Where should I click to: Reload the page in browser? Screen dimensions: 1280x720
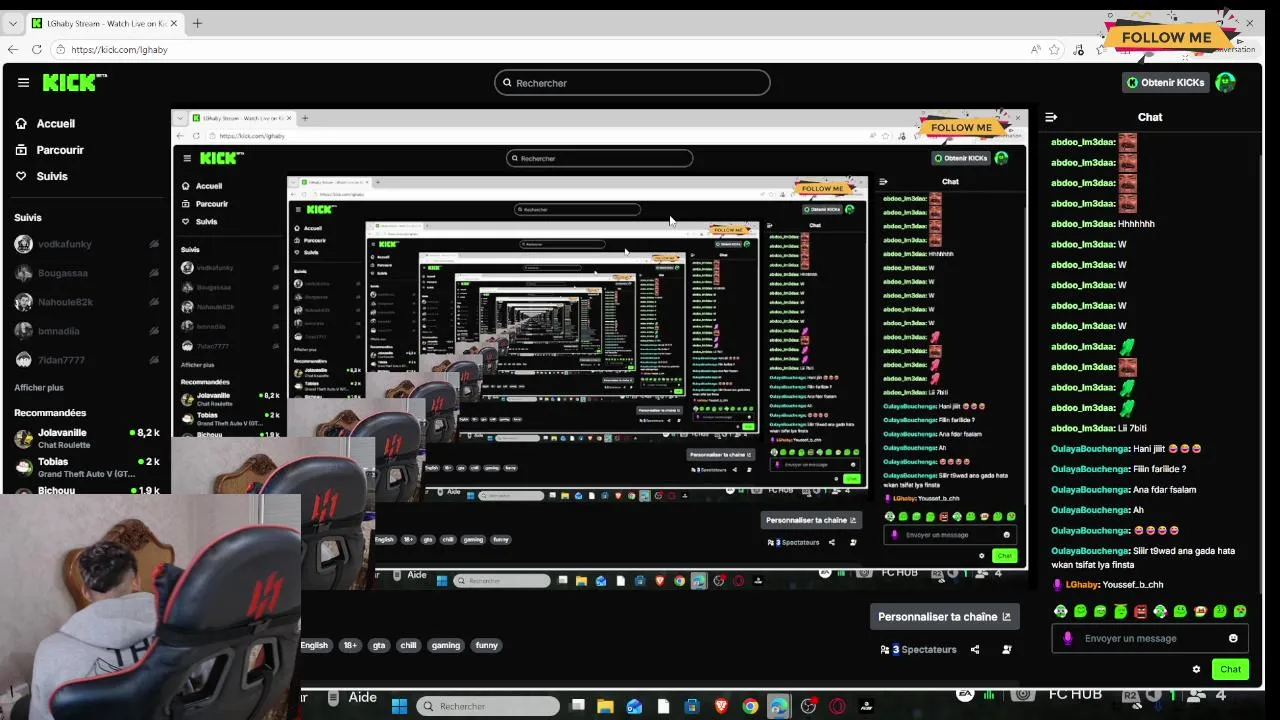[x=37, y=49]
